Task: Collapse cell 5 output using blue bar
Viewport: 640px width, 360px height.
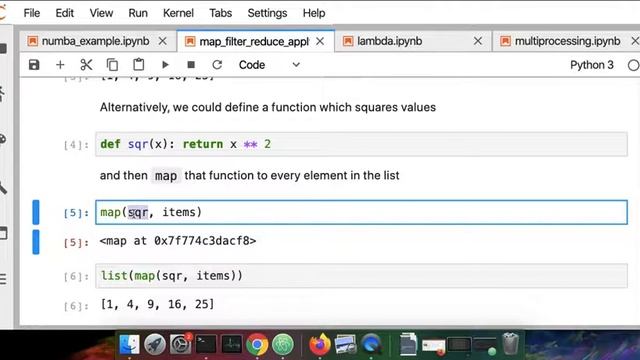Action: click(36, 242)
